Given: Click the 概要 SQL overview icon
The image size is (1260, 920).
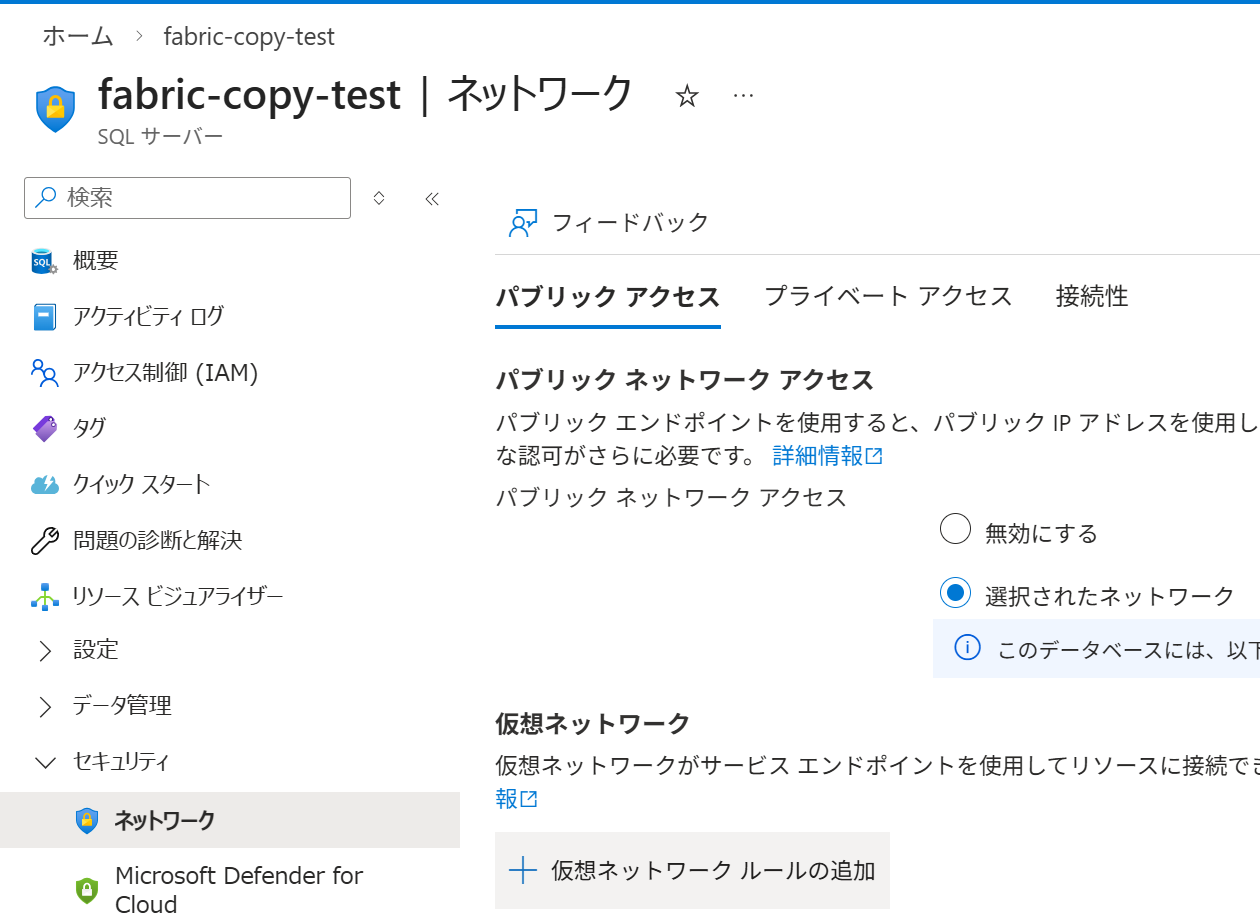Looking at the screenshot, I should point(45,262).
